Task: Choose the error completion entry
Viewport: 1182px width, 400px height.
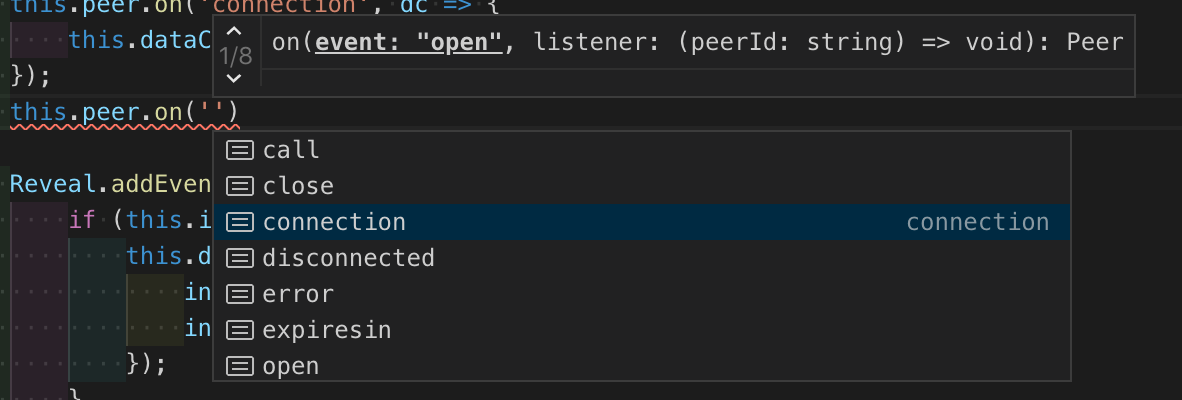Action: (642, 294)
